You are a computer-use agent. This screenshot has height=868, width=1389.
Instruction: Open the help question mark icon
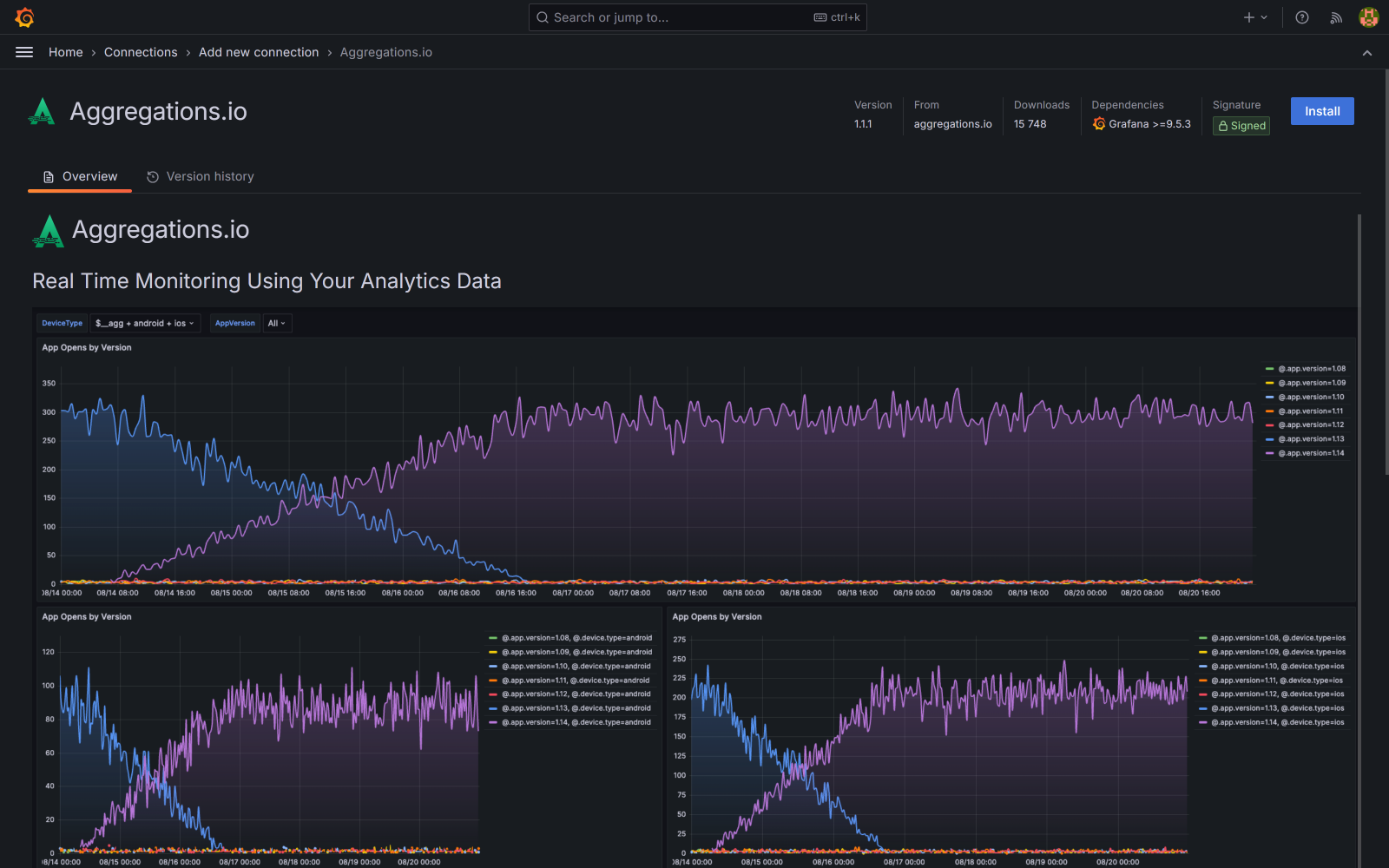coord(1302,17)
